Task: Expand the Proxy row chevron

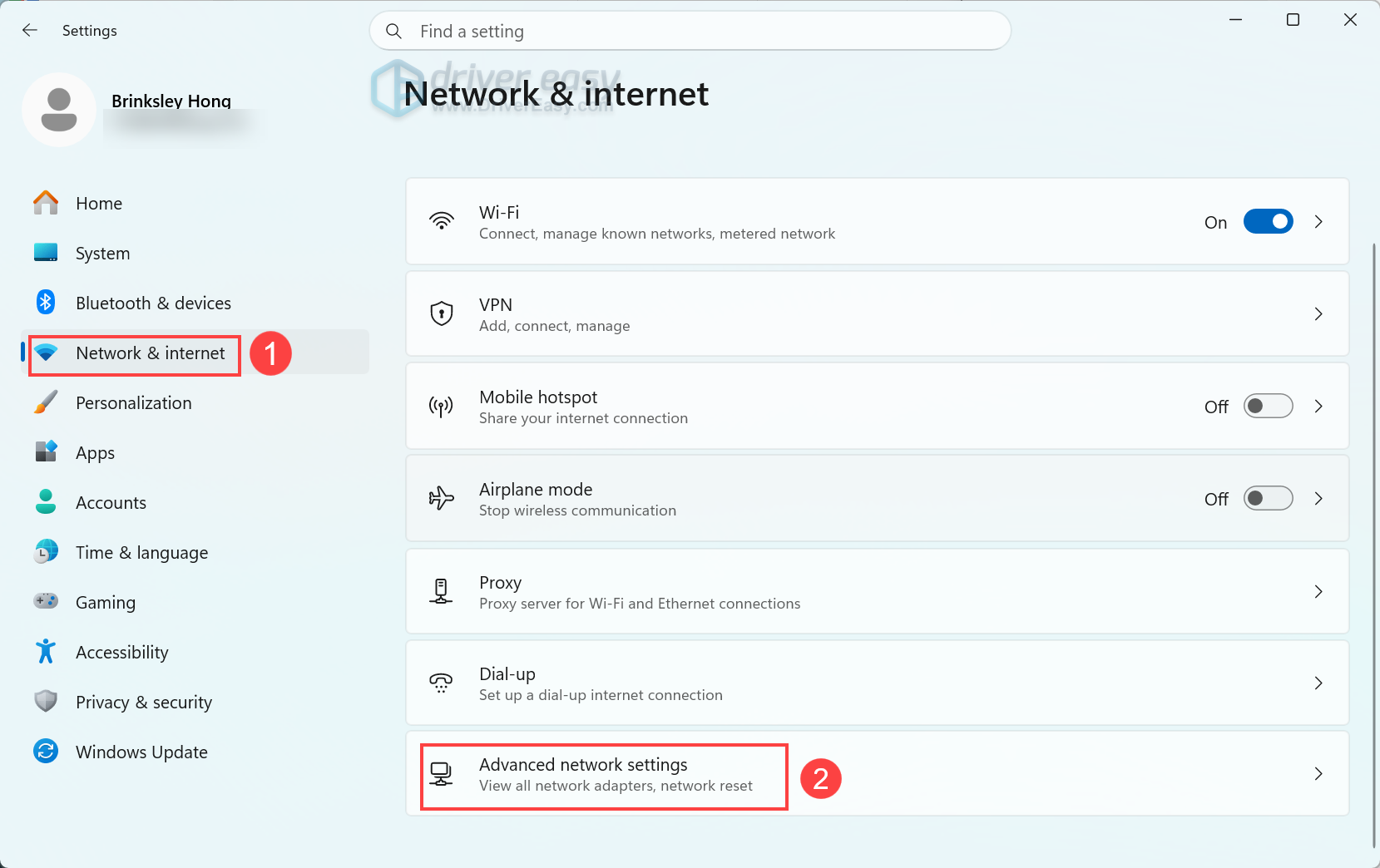Action: pos(1318,591)
